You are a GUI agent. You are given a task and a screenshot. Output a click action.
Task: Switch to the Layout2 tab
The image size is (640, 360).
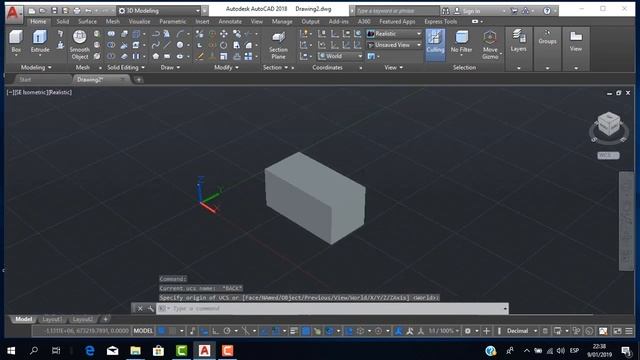82,319
